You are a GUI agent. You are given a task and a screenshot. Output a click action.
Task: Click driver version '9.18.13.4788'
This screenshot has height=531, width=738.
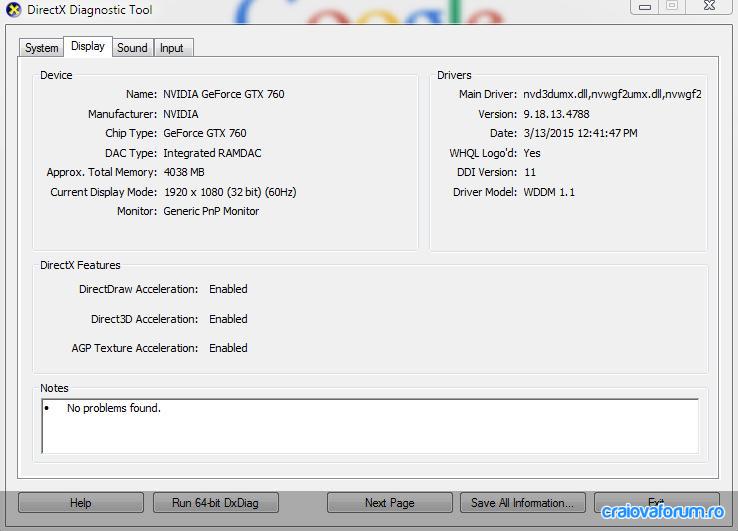(556, 114)
